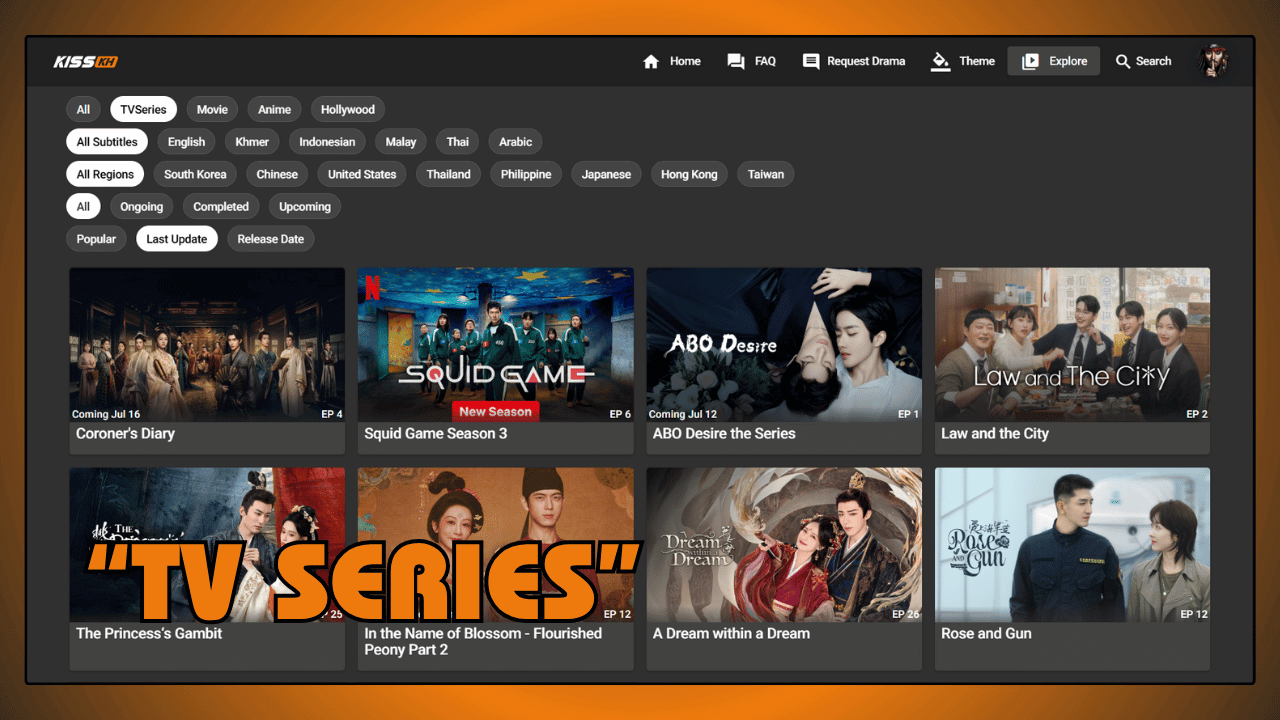Switch to the Anime category tab

[x=274, y=109]
